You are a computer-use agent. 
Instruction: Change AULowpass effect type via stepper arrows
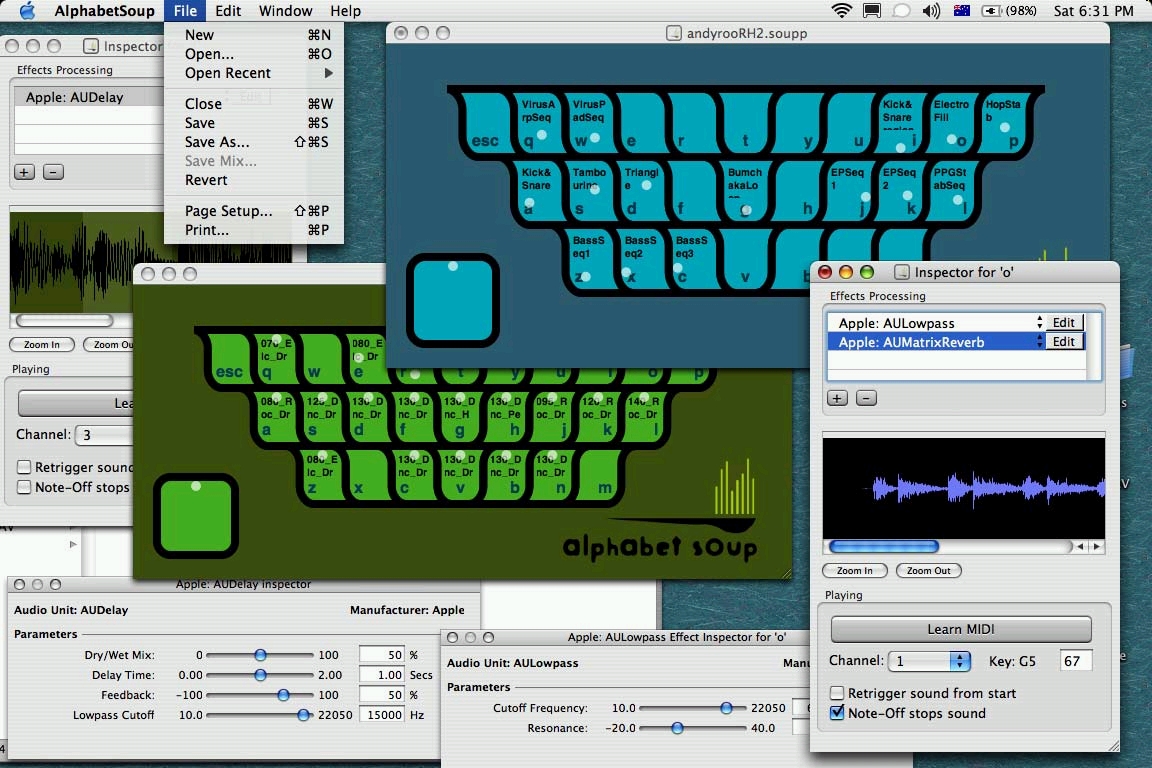click(x=1040, y=323)
